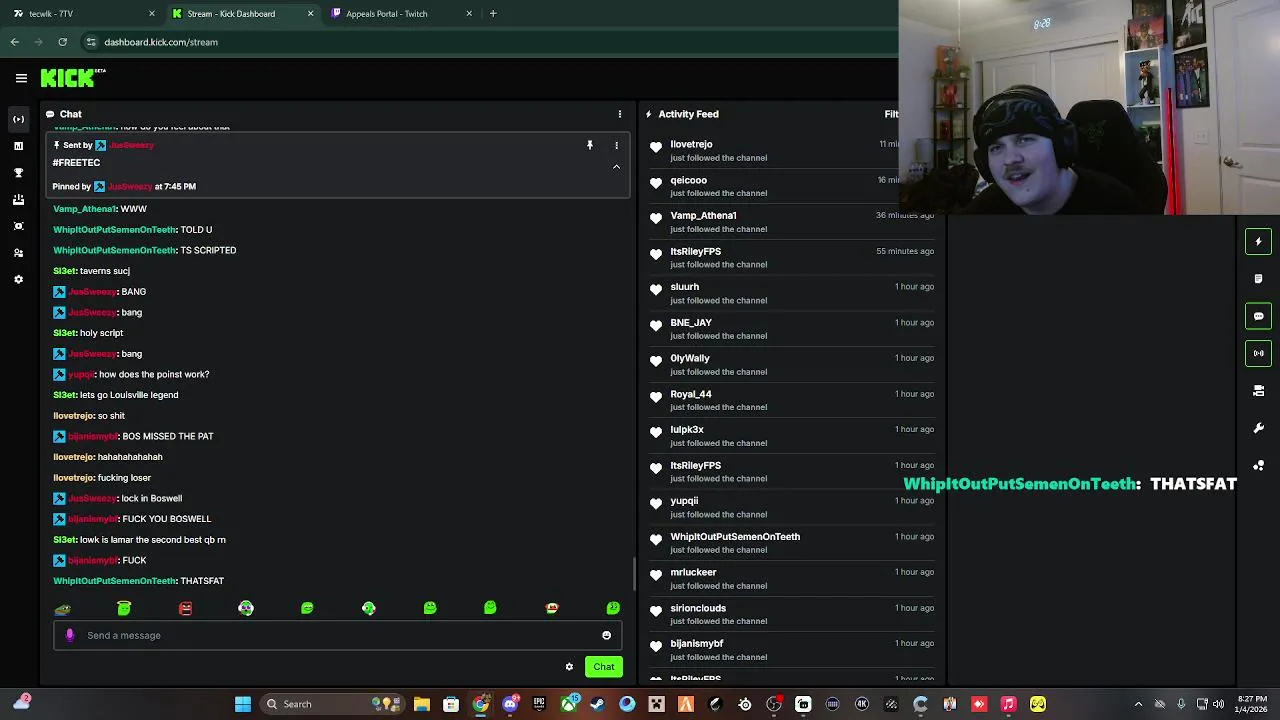Open the settings gear in the left sidebar
The height and width of the screenshot is (720, 1280).
(18, 280)
